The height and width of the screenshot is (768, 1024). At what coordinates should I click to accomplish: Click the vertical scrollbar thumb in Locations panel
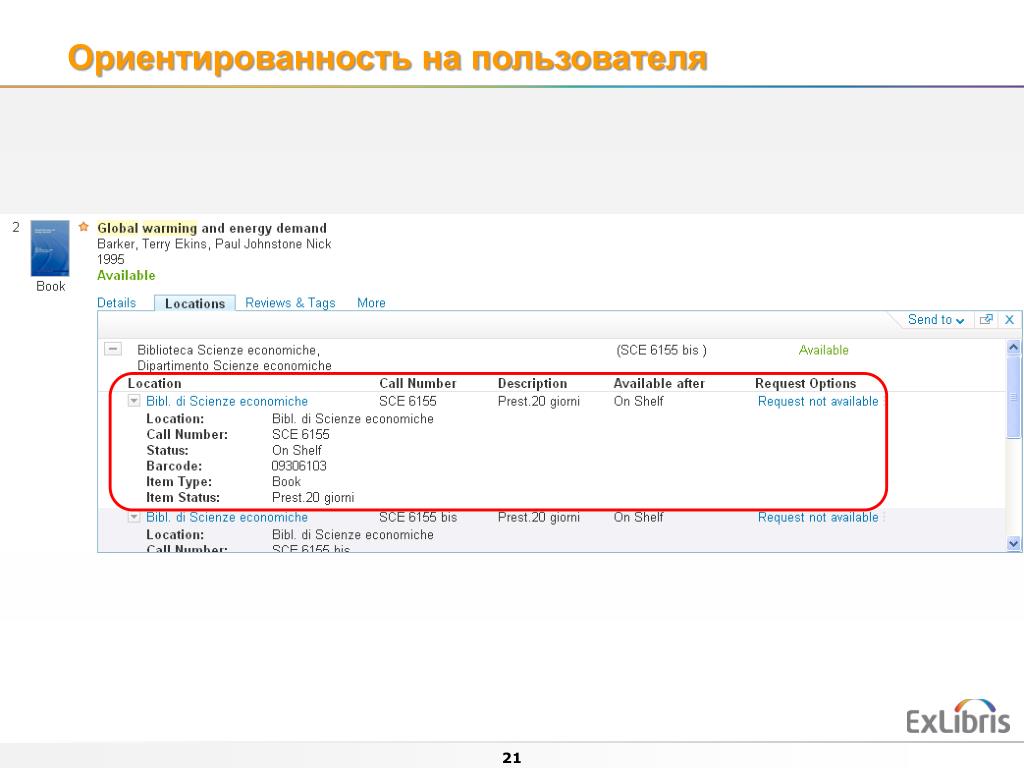pyautogui.click(x=1014, y=397)
